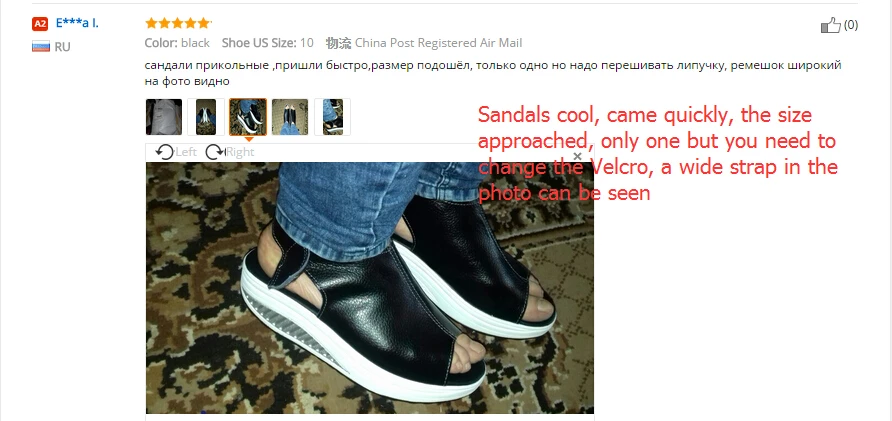Open the second review thumbnail

(x=206, y=117)
